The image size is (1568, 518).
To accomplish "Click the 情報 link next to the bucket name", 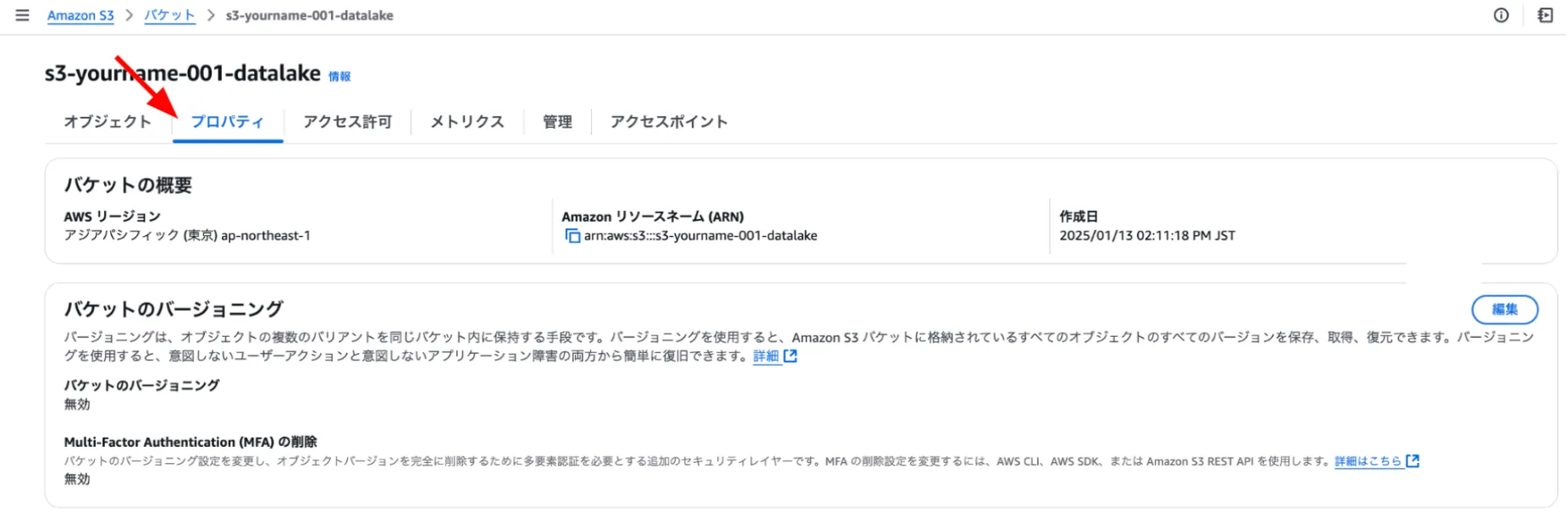I will pos(340,77).
